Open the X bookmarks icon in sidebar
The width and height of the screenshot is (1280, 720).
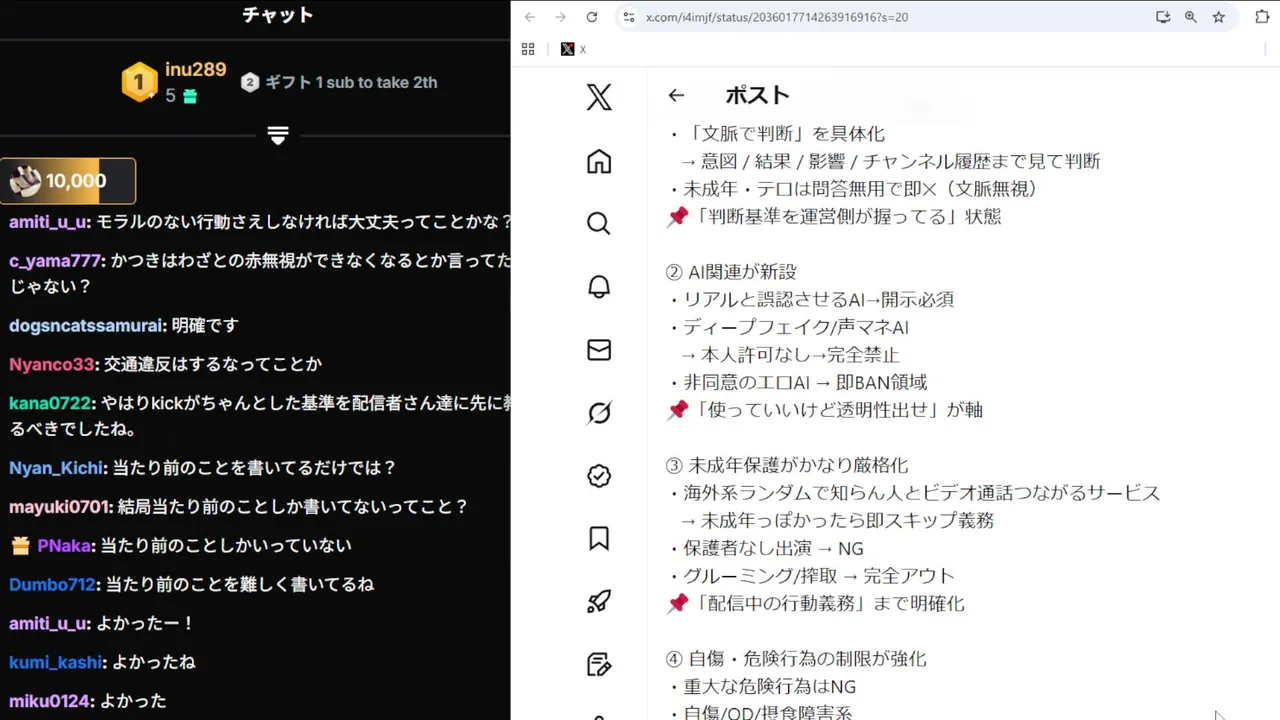click(x=599, y=539)
